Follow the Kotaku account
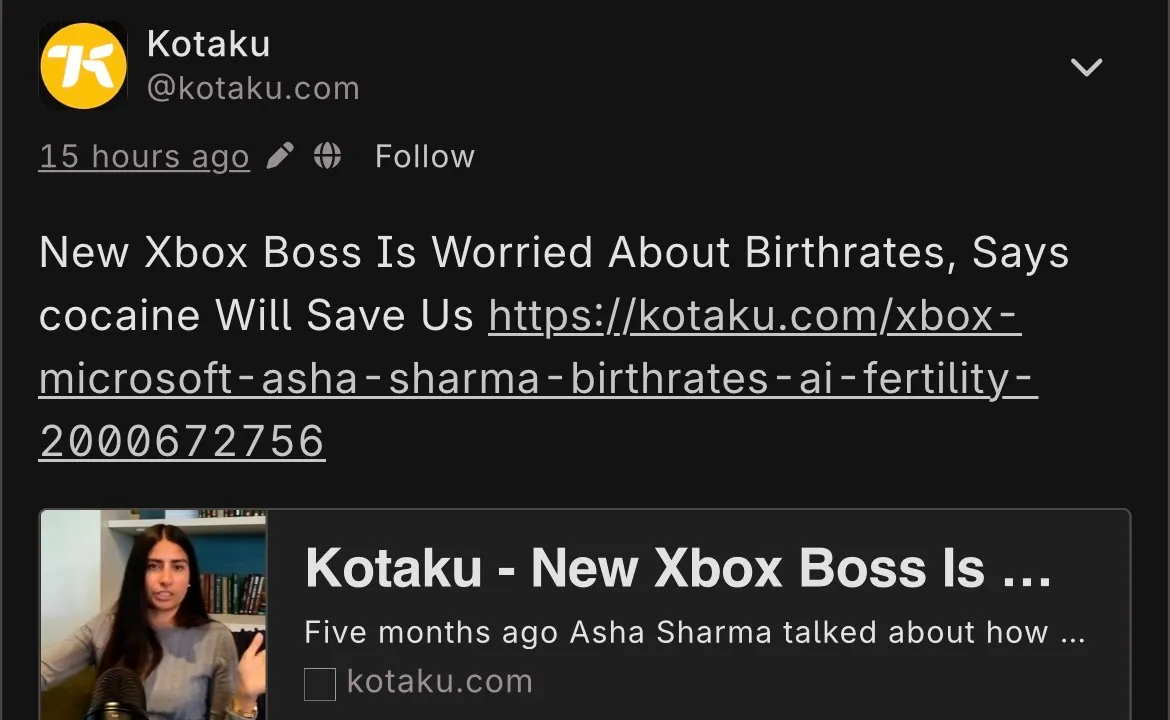 (424, 156)
